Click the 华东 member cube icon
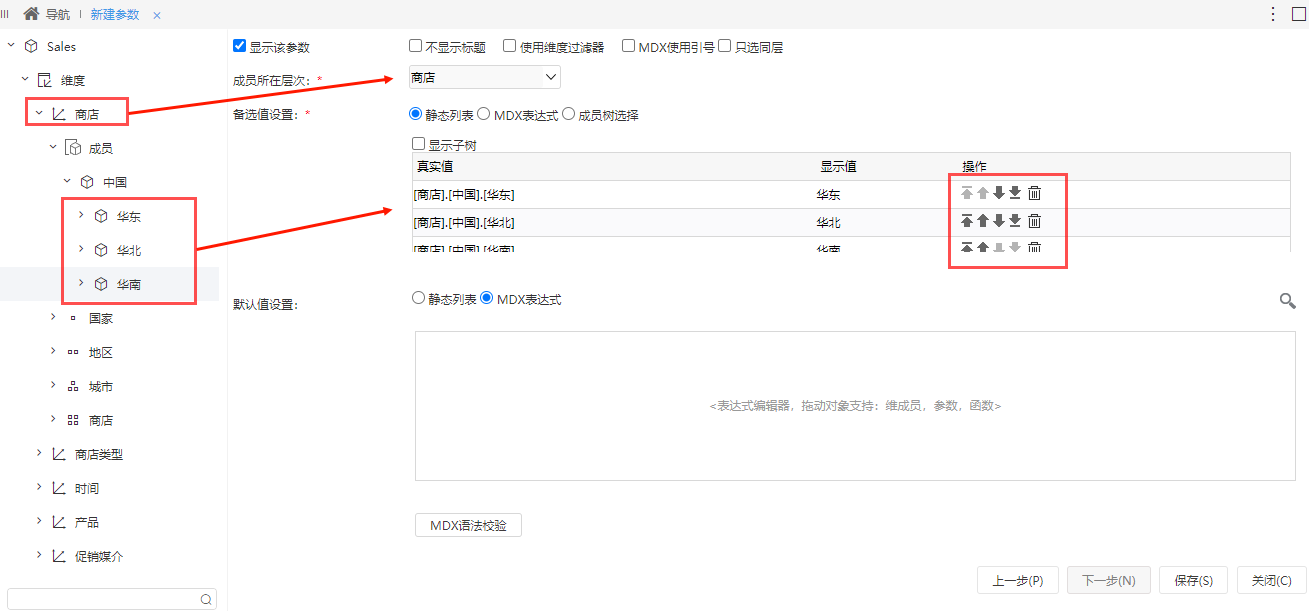The height and width of the screenshot is (611, 1309). (x=101, y=216)
